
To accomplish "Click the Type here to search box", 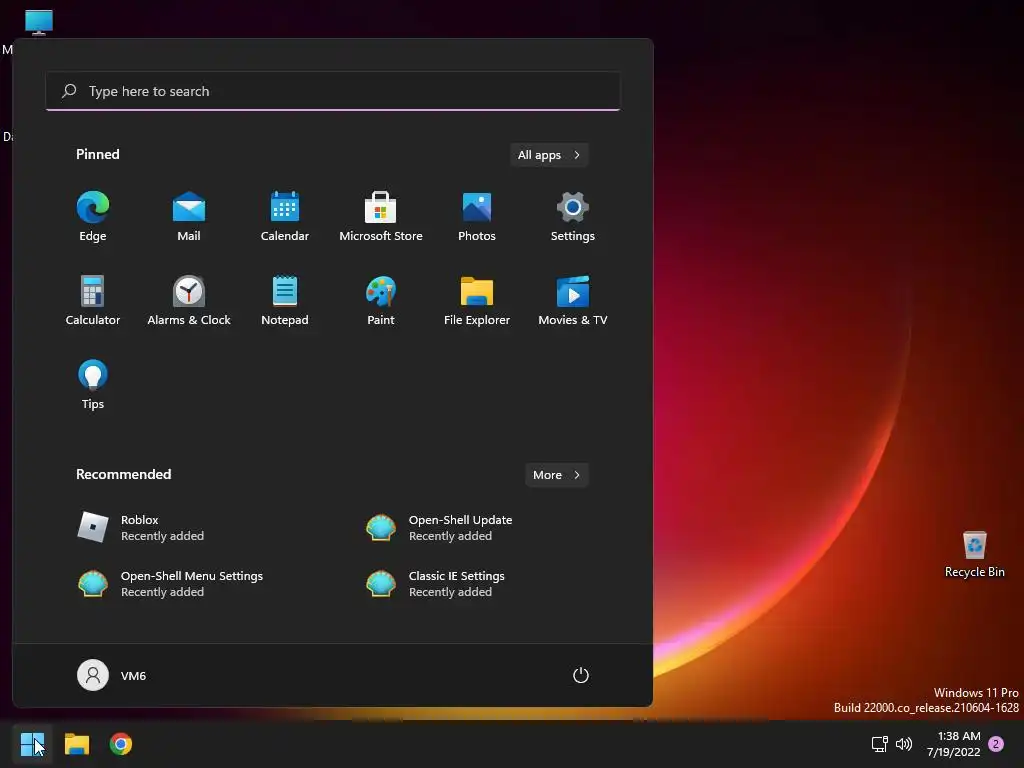I will tap(333, 91).
